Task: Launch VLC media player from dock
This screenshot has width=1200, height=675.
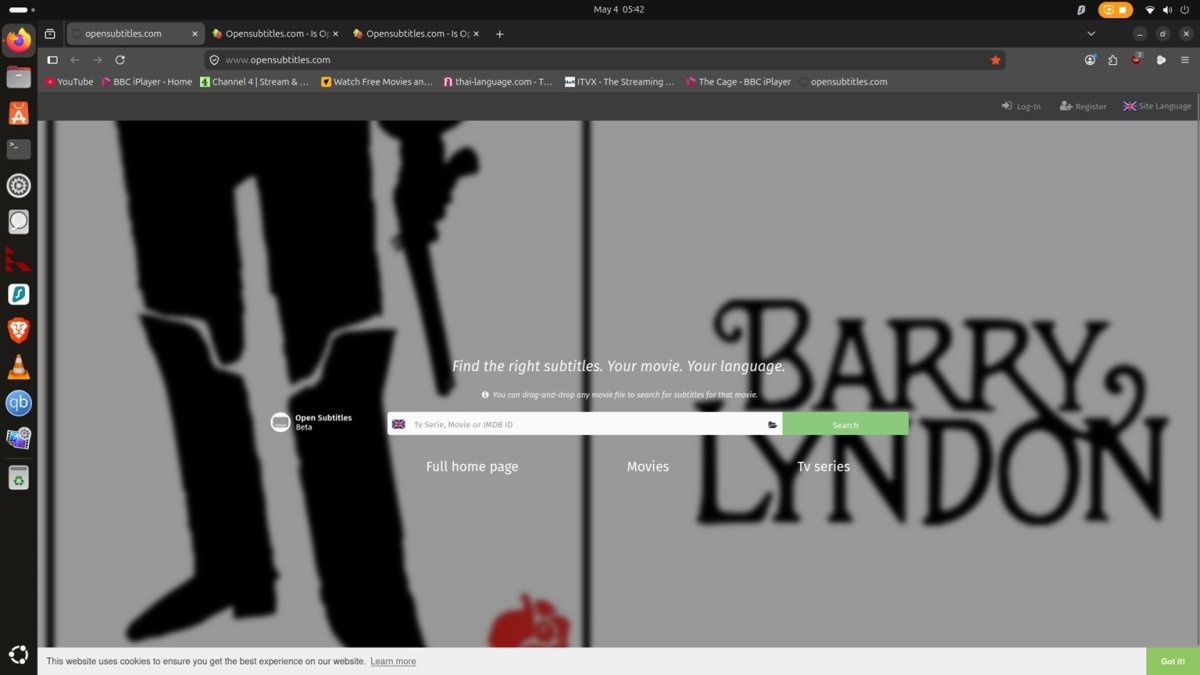Action: pyautogui.click(x=18, y=367)
